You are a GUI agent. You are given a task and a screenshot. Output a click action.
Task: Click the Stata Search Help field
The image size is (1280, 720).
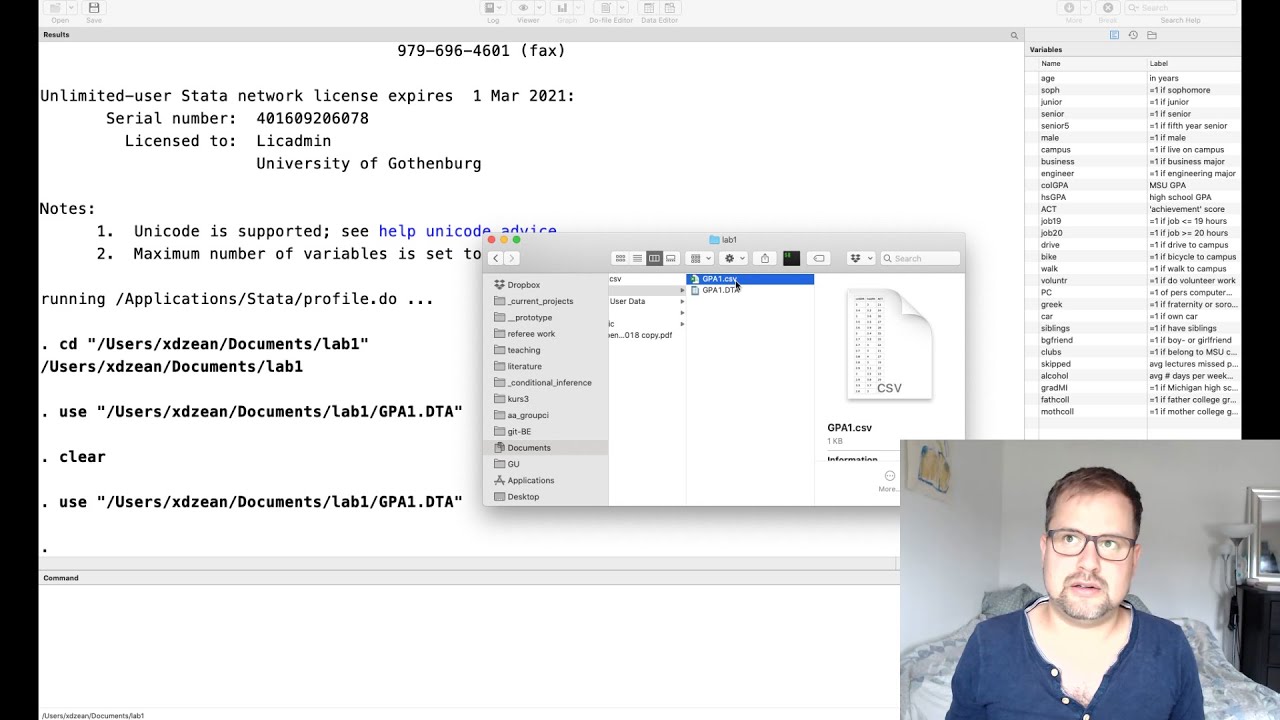pos(1180,8)
